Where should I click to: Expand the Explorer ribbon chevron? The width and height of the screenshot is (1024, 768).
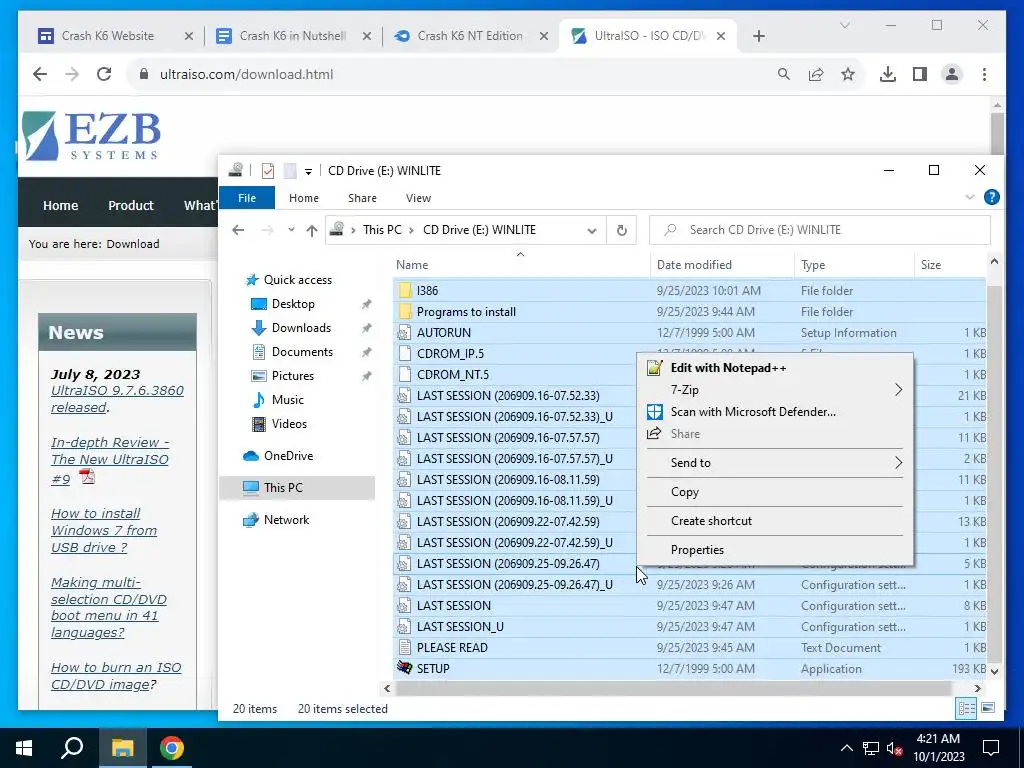(x=970, y=197)
